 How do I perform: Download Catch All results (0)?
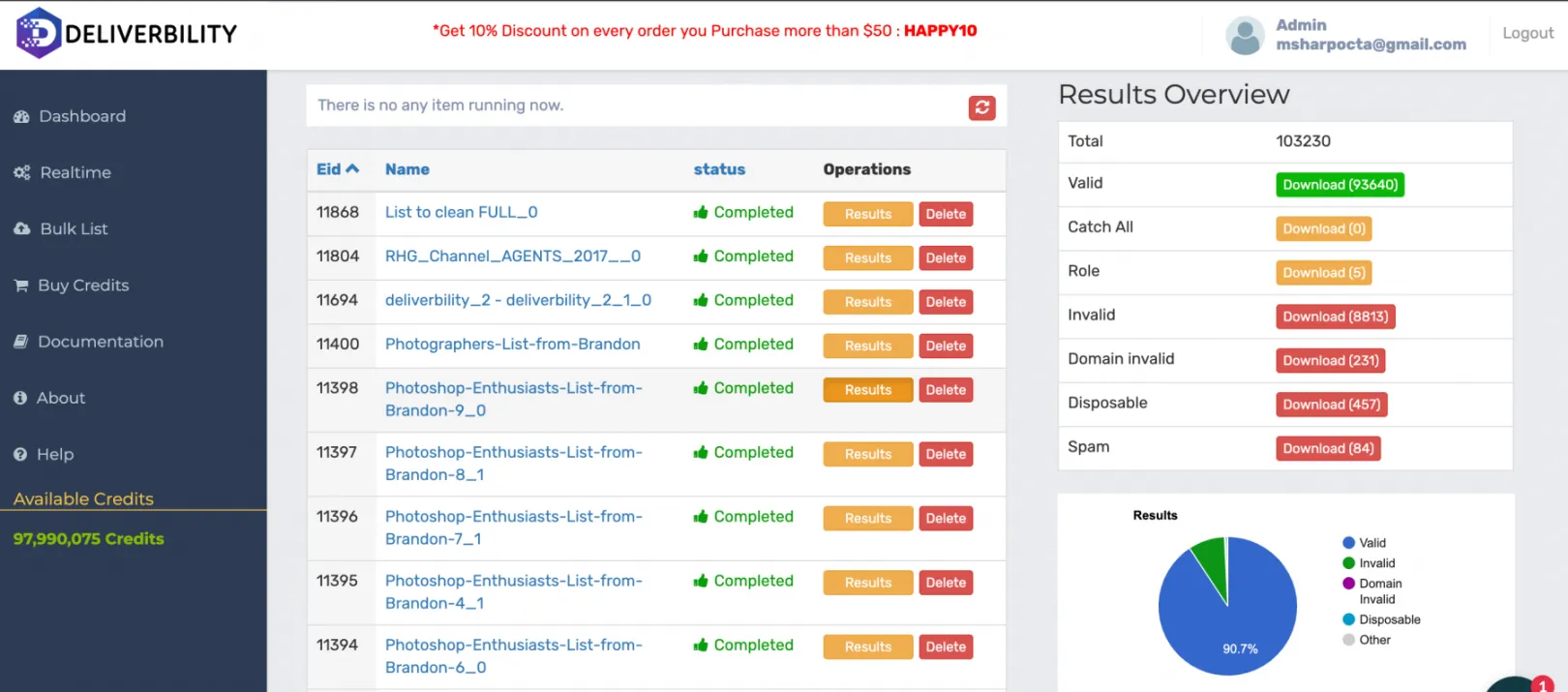click(x=1323, y=228)
